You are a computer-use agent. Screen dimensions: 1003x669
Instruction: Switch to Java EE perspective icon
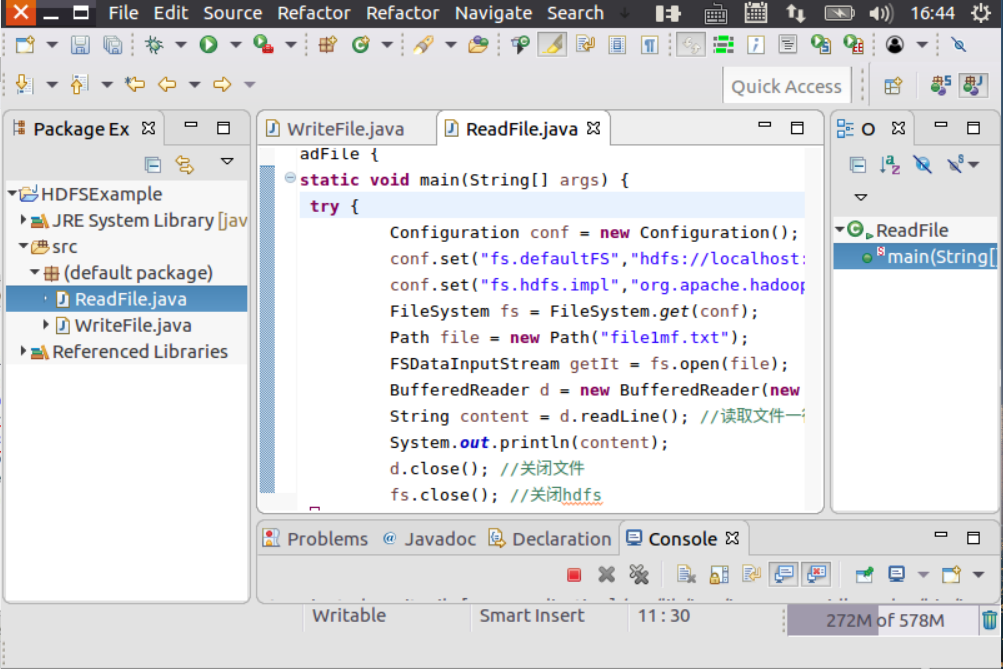click(x=940, y=86)
